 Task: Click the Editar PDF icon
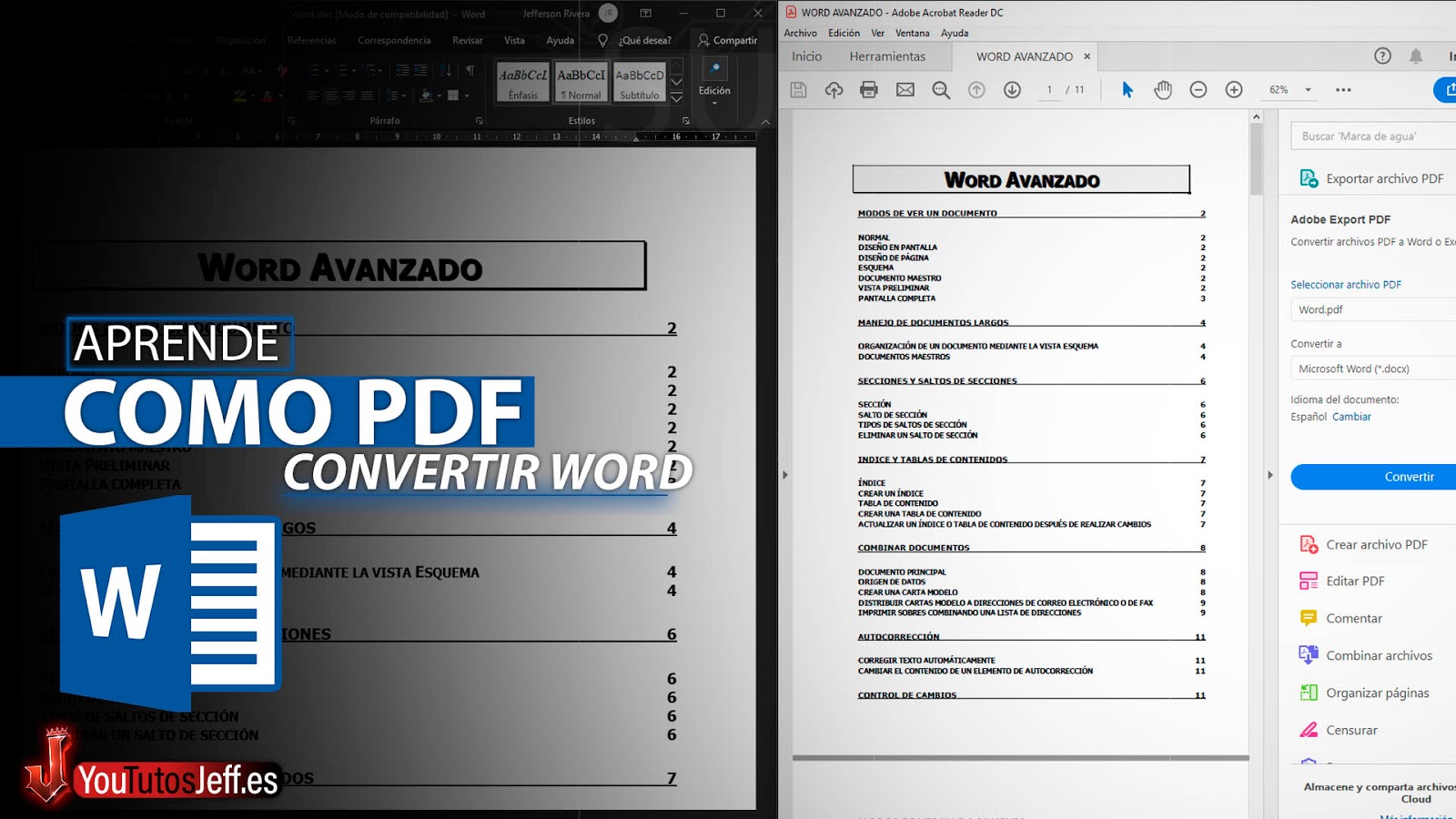pyautogui.click(x=1309, y=581)
